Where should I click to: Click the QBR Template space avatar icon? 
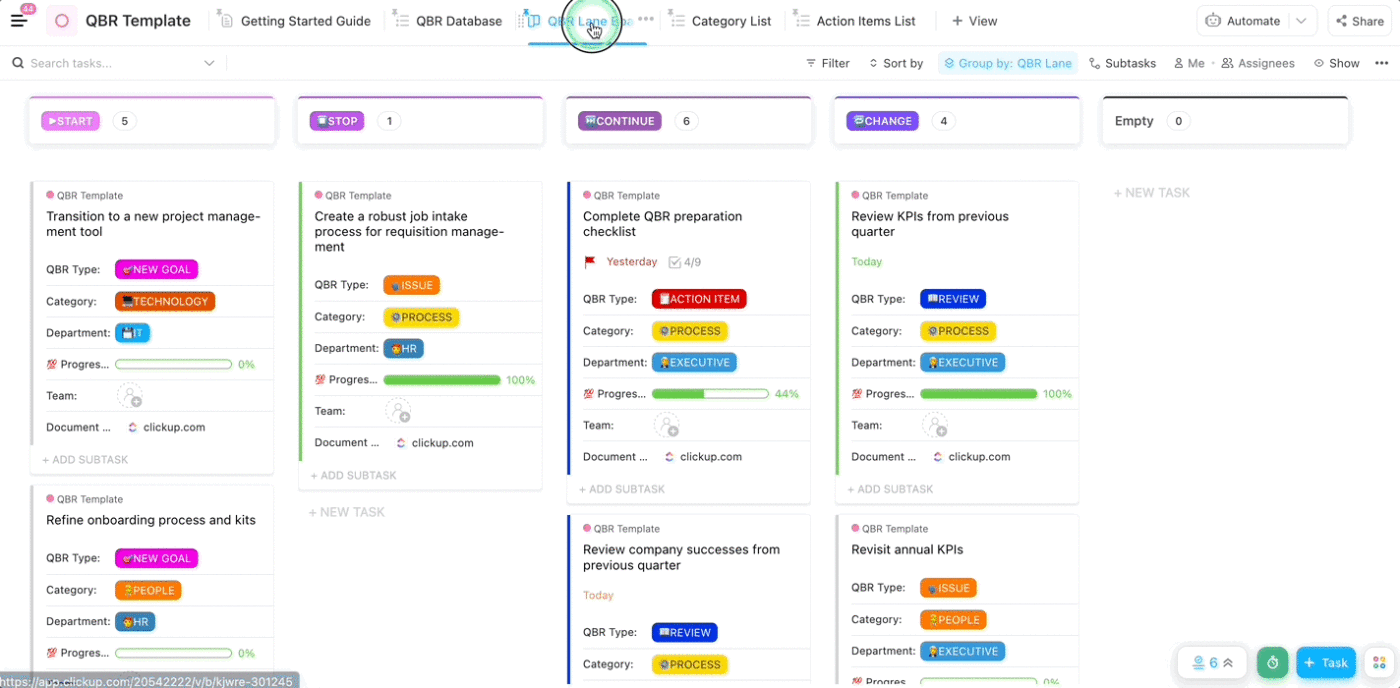click(x=62, y=21)
